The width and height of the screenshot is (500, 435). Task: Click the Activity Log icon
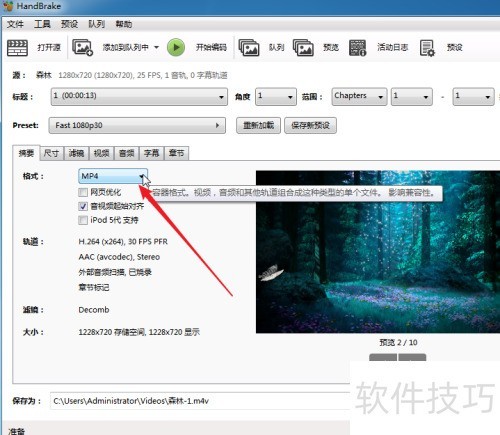[357, 48]
